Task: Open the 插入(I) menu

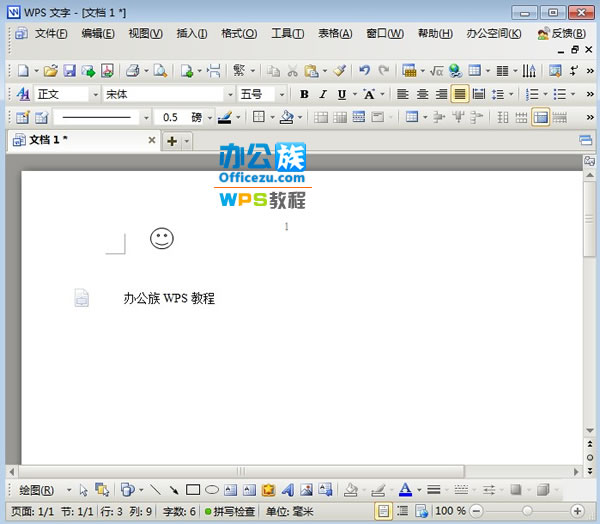Action: (x=192, y=34)
